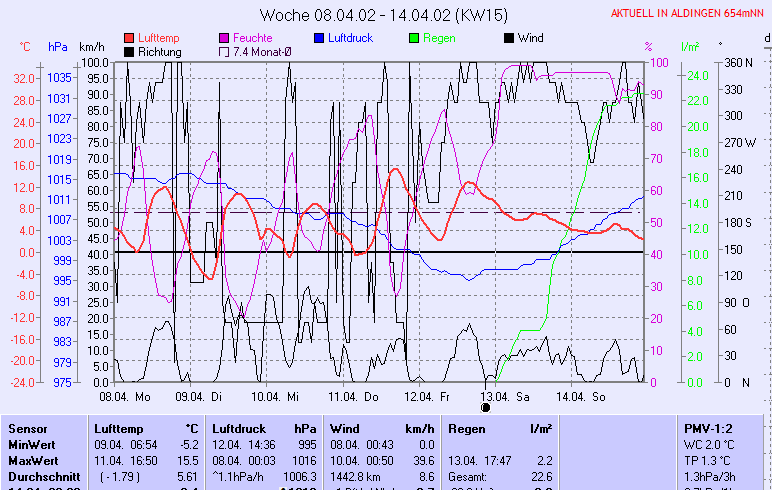Click the °C axis unit label
Image resolution: width=772 pixels, height=490 pixels.
click(x=26, y=47)
